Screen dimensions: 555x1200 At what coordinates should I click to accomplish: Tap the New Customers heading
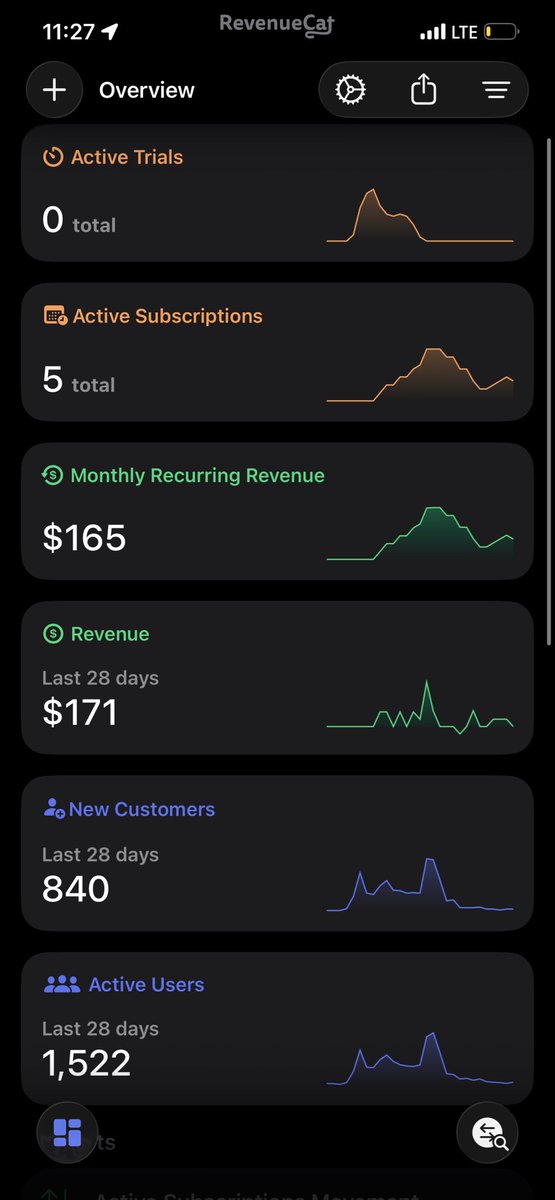(x=142, y=809)
